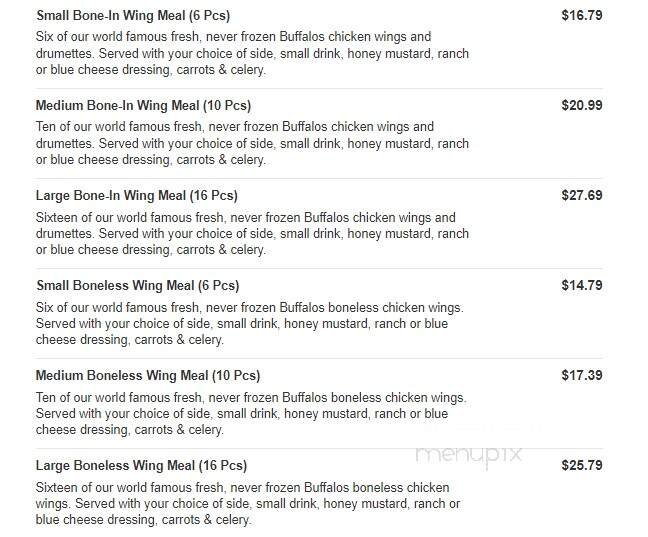The width and height of the screenshot is (648, 537).
Task: Click the Small Bone-In Wing Meal description text
Action: tap(250, 54)
